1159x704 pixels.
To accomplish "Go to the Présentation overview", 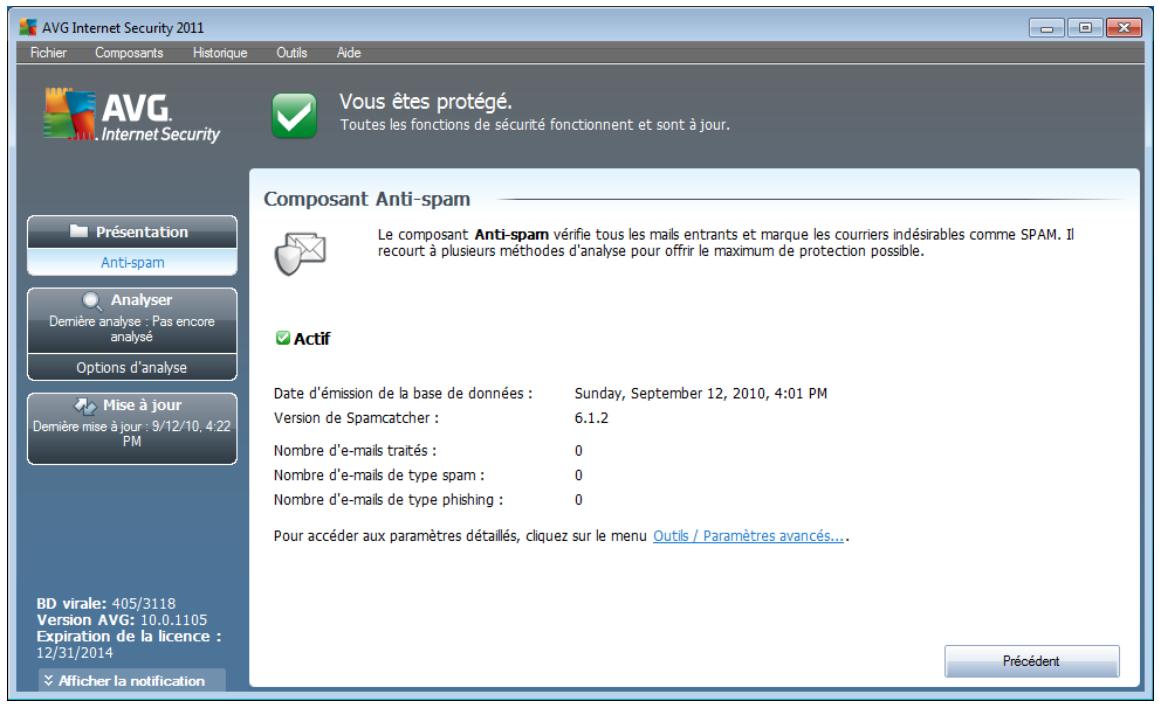I will 132,232.
